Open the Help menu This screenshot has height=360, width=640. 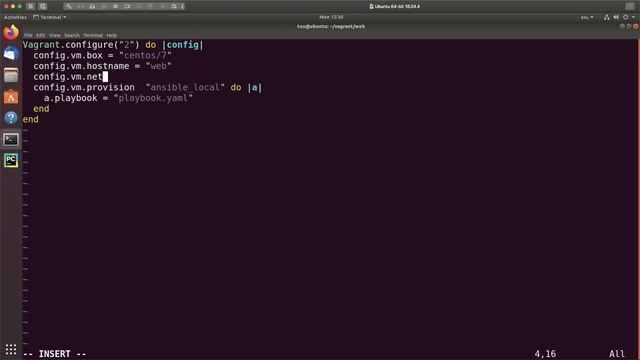click(x=111, y=36)
